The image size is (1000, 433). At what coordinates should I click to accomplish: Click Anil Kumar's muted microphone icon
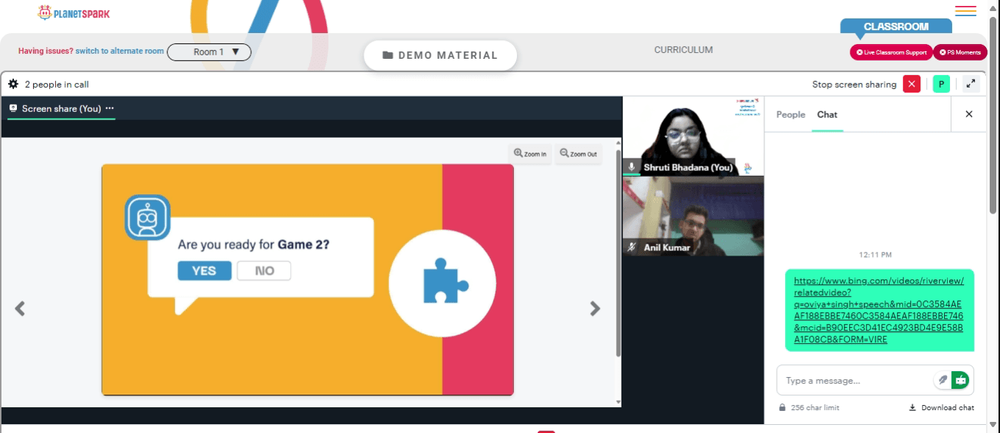click(631, 247)
